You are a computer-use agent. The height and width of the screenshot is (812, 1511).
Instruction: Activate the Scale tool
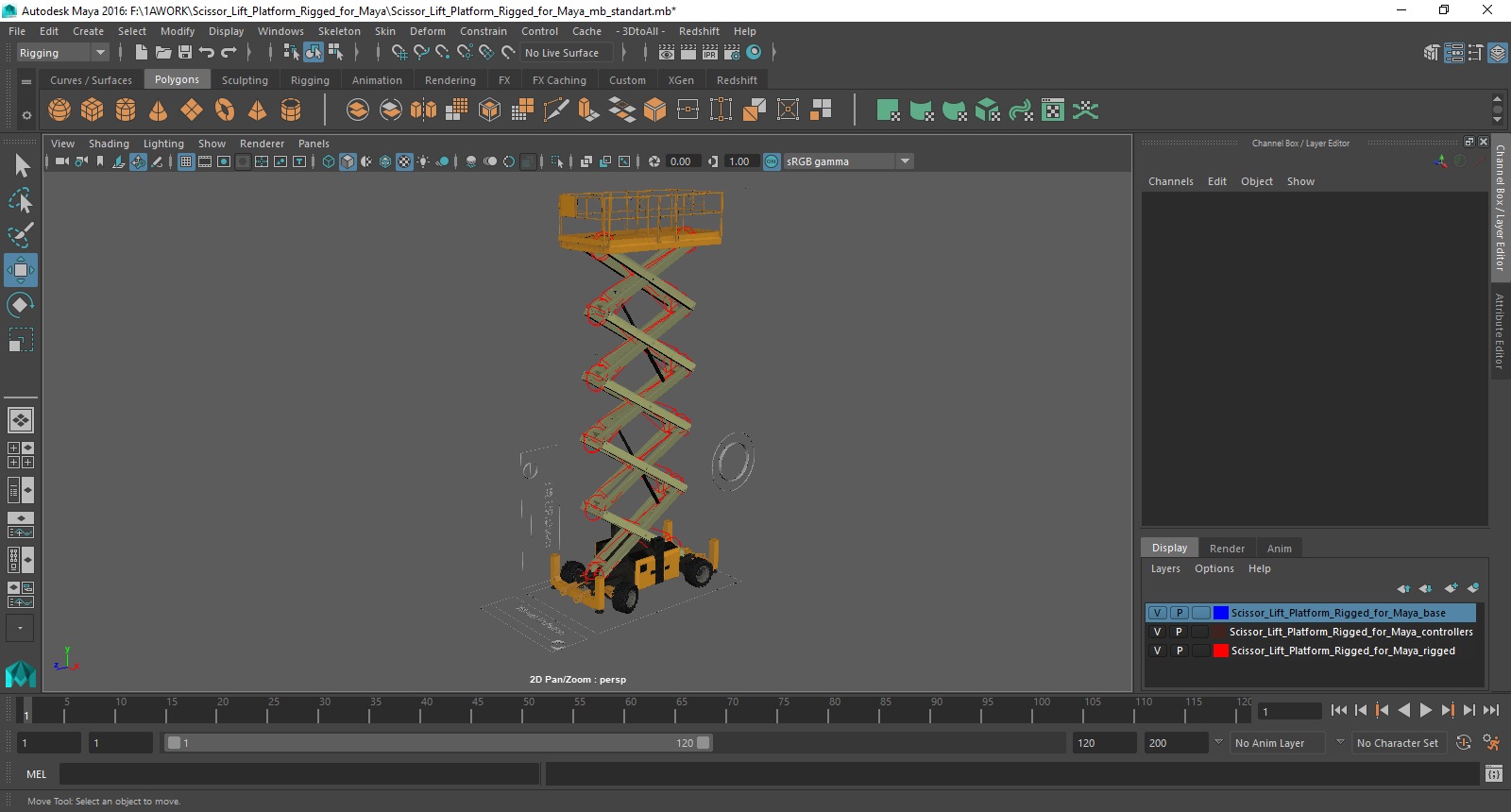(x=21, y=339)
